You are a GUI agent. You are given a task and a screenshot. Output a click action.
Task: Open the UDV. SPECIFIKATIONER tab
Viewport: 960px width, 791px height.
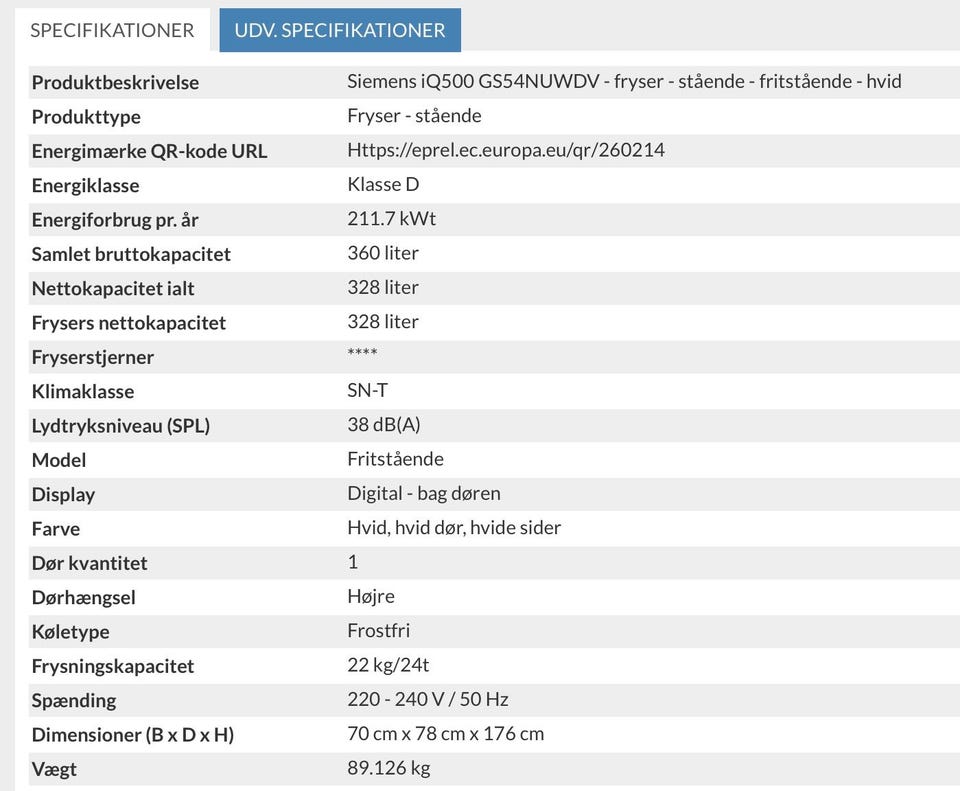tap(340, 30)
